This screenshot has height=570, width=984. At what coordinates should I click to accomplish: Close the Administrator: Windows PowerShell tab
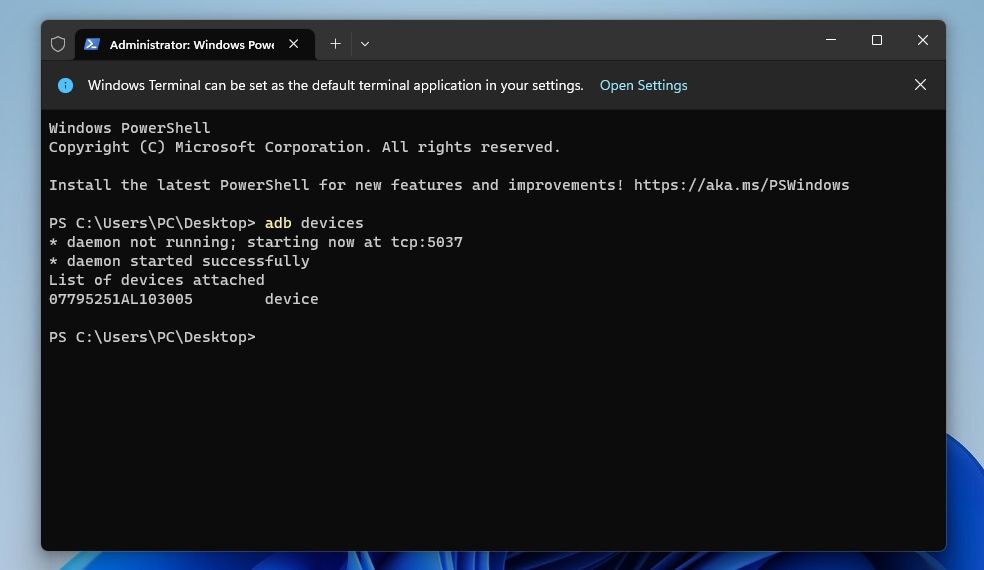tap(294, 44)
